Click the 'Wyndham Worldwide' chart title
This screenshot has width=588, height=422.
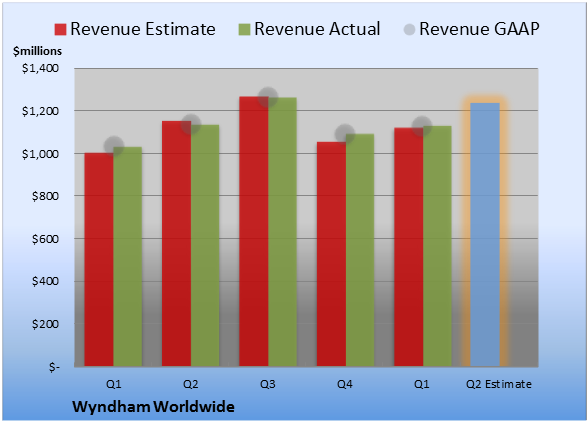coord(153,407)
